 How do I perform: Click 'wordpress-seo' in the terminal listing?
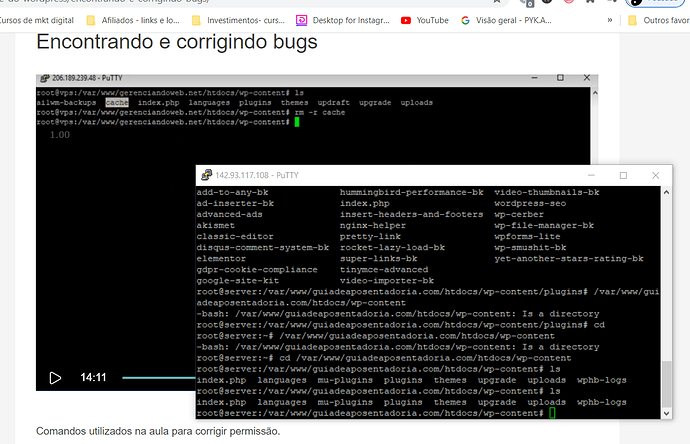coord(530,203)
